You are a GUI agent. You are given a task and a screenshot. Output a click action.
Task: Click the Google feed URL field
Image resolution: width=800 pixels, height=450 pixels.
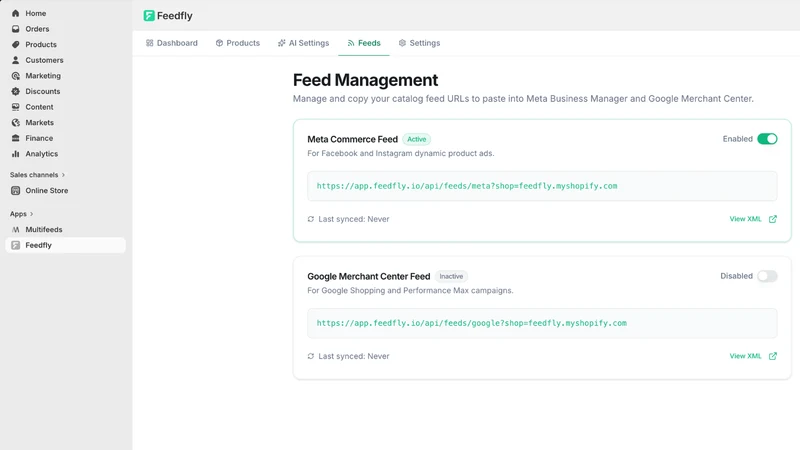tap(542, 323)
